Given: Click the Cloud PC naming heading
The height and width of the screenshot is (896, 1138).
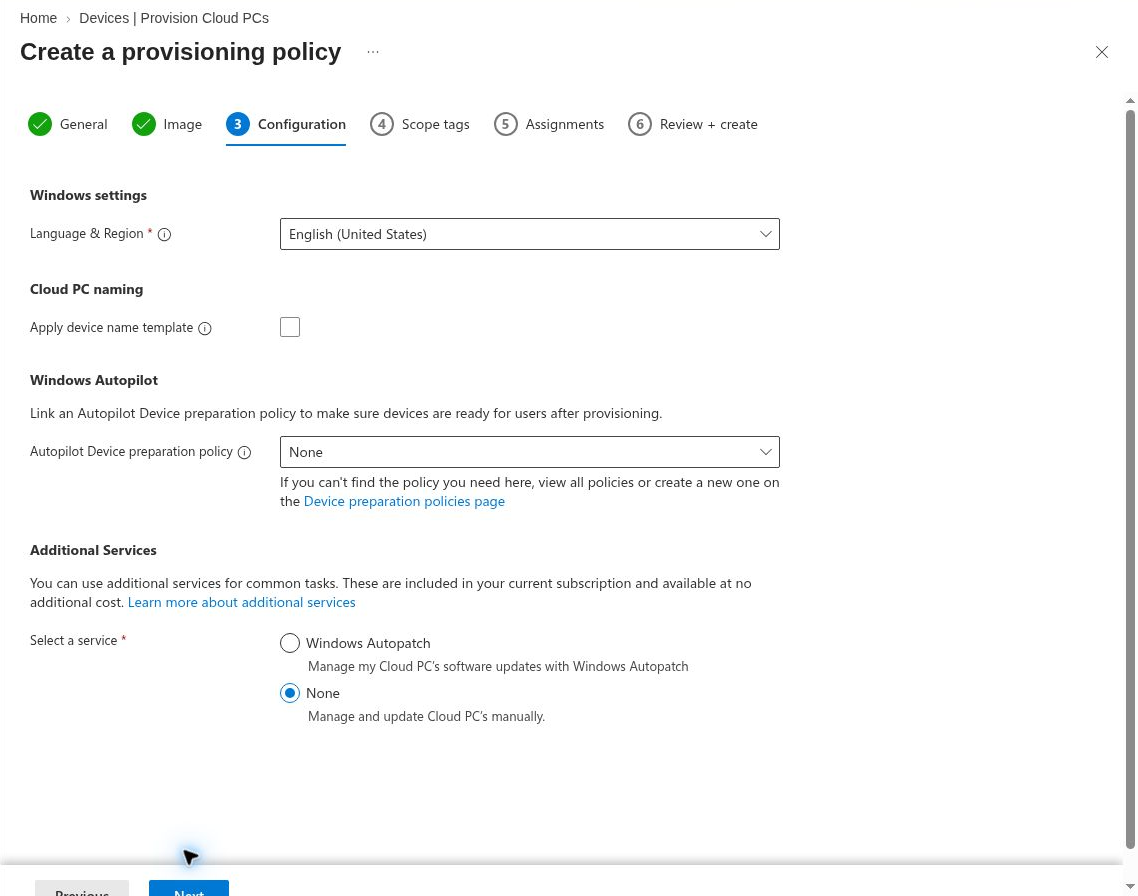Looking at the screenshot, I should 86,289.
